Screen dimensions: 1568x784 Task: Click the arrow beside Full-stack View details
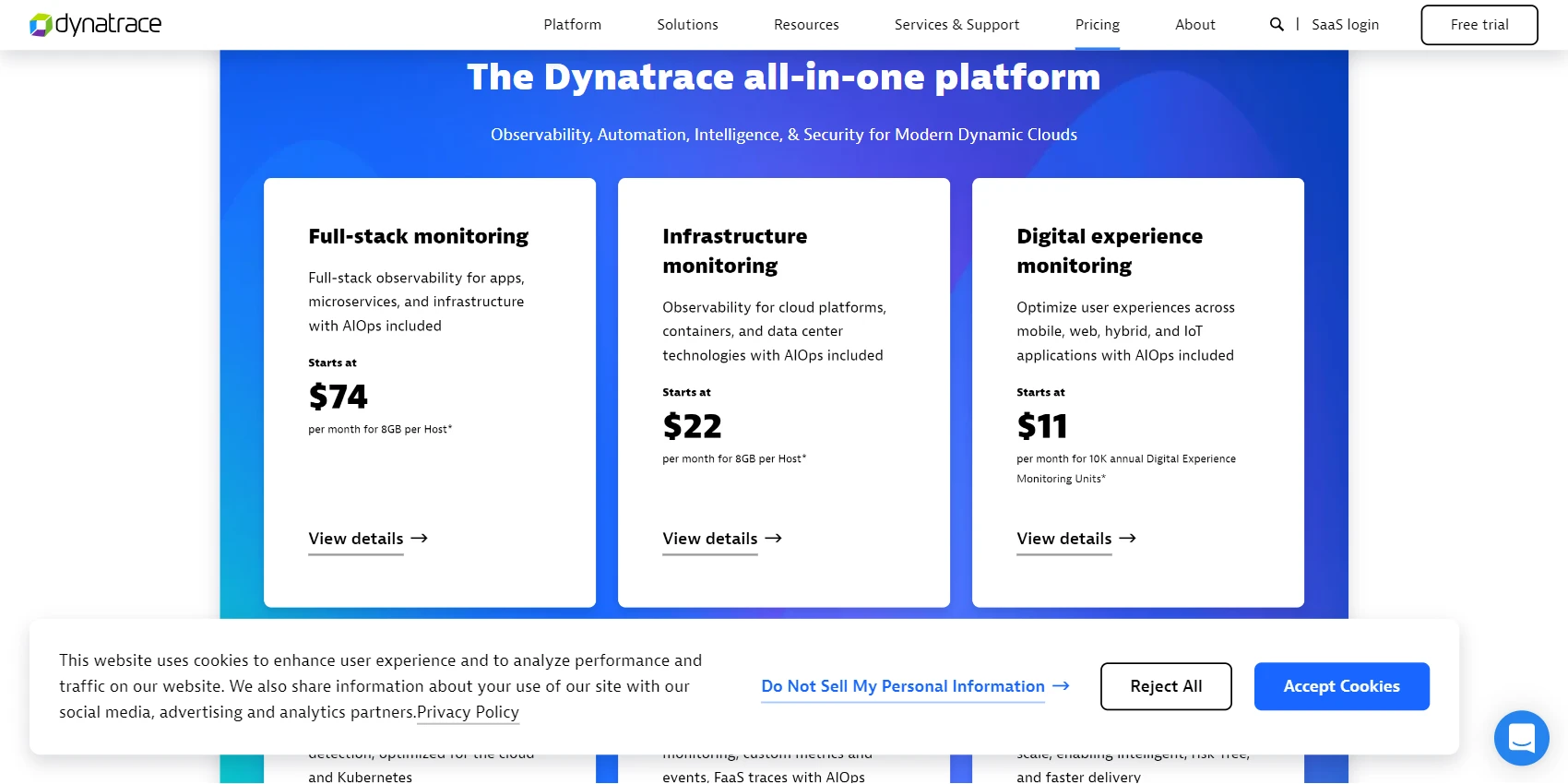pos(420,539)
